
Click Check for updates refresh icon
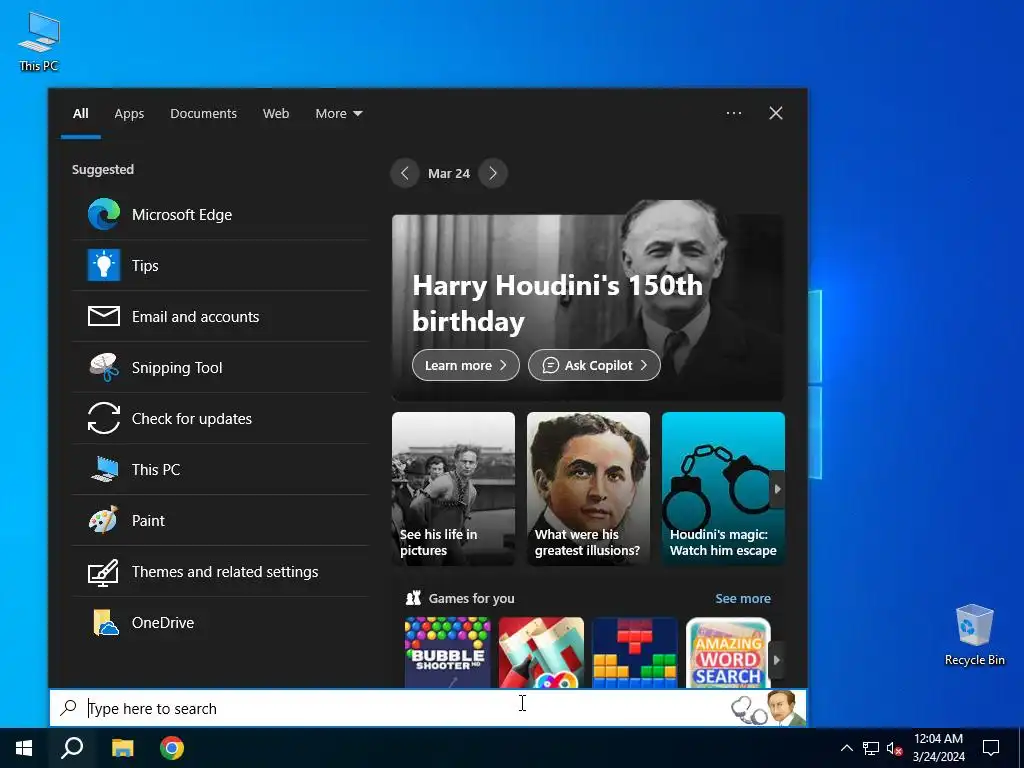(104, 418)
